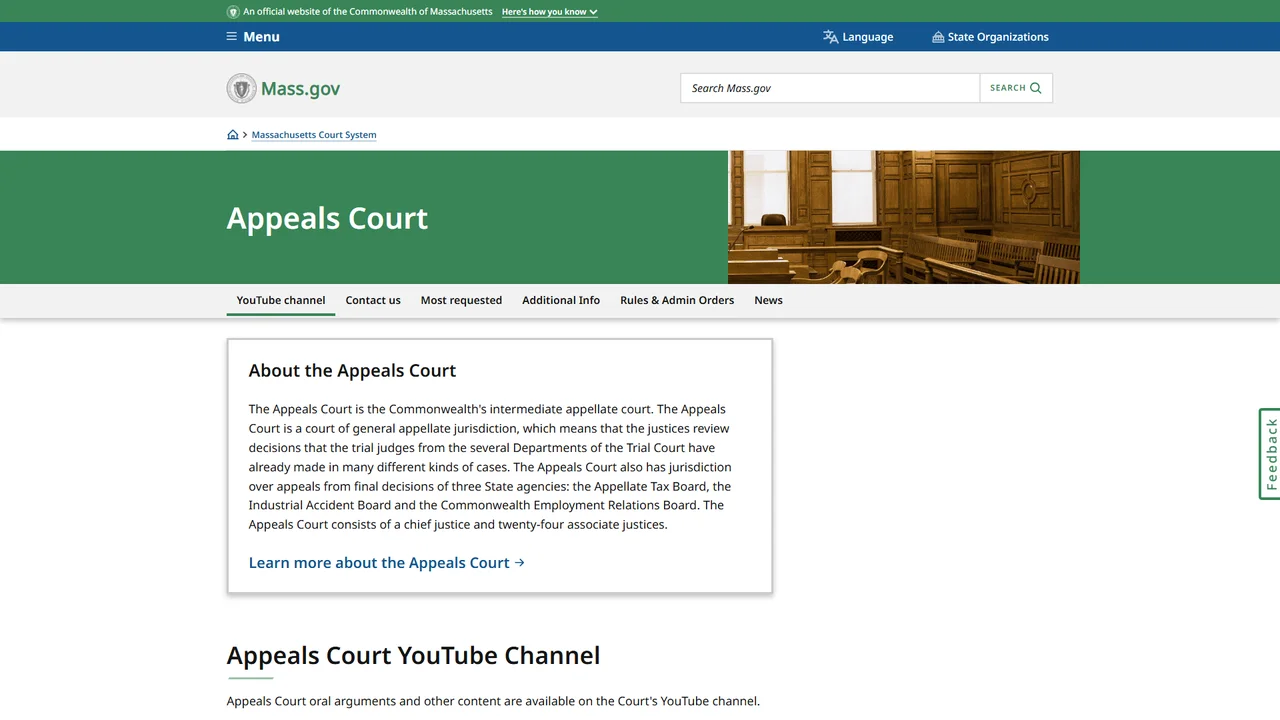
Task: Click the Mass.gov wordmark text
Action: pos(300,88)
